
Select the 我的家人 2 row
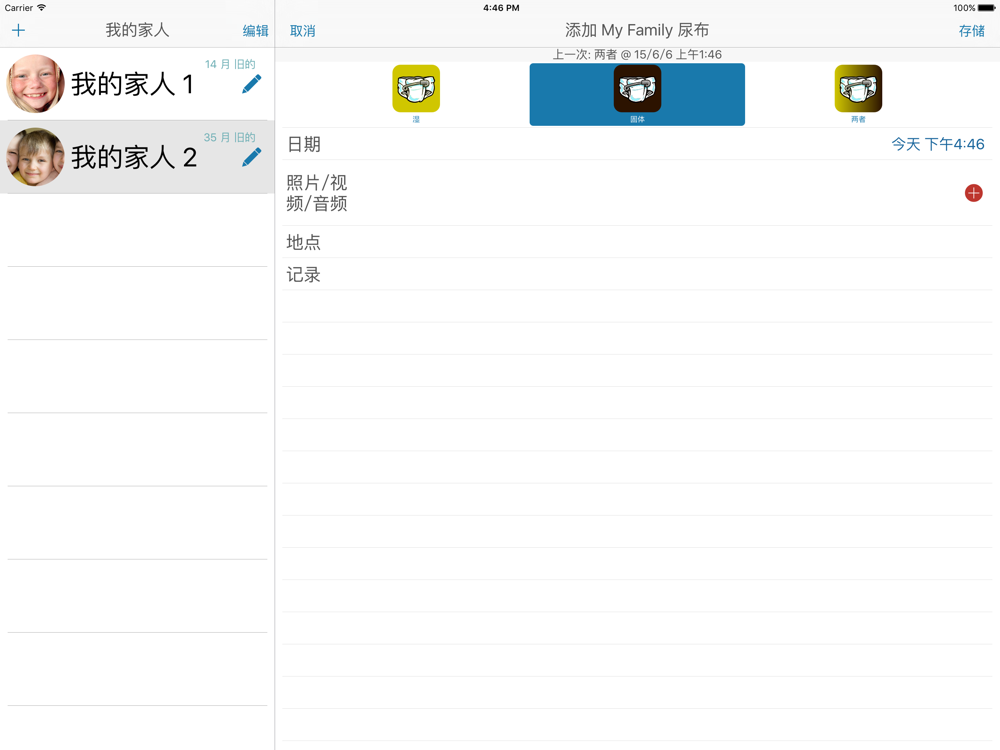[137, 157]
